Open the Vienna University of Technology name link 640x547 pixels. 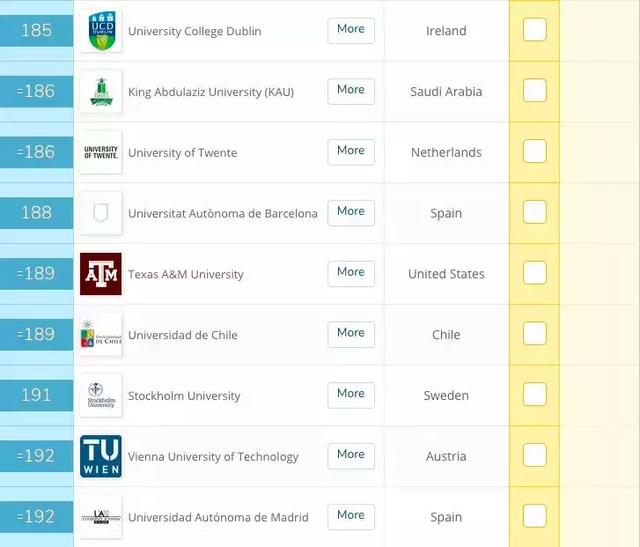point(213,457)
